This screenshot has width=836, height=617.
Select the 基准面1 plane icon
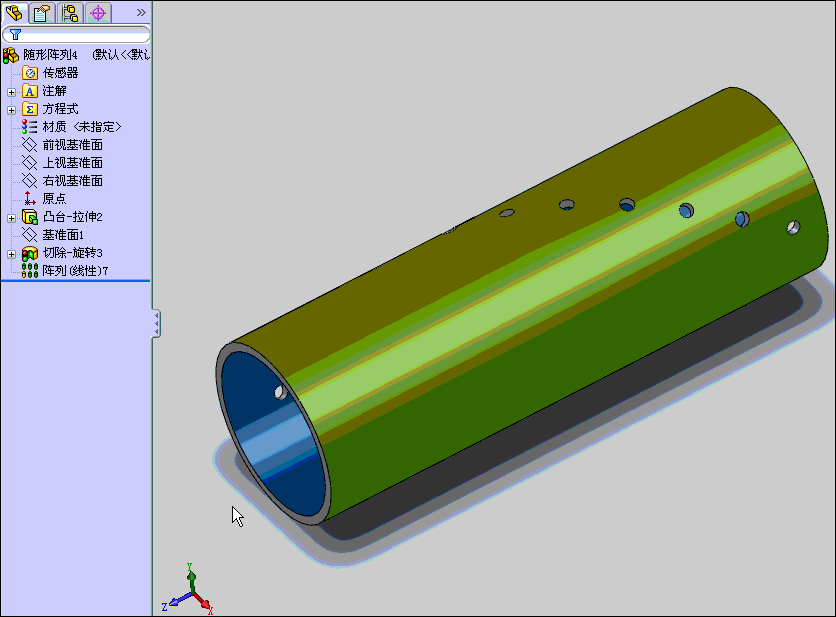[29, 235]
